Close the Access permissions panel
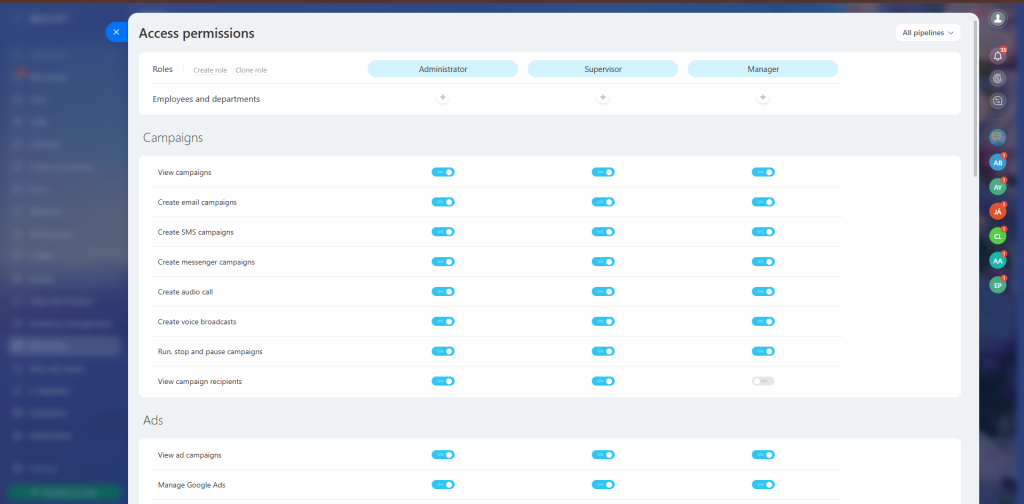The height and width of the screenshot is (504, 1024). (116, 32)
